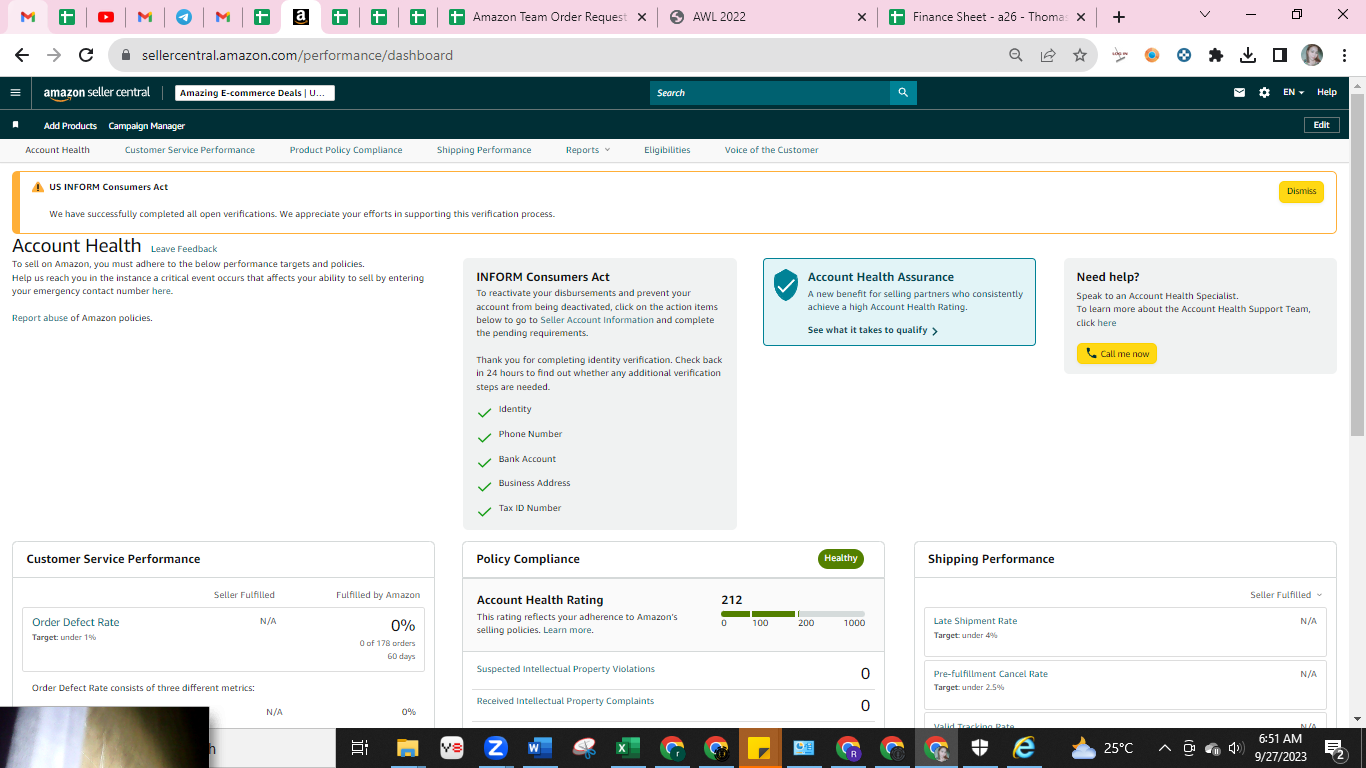This screenshot has height=768, width=1366.
Task: Open the Campaign Manager link
Action: (147, 126)
